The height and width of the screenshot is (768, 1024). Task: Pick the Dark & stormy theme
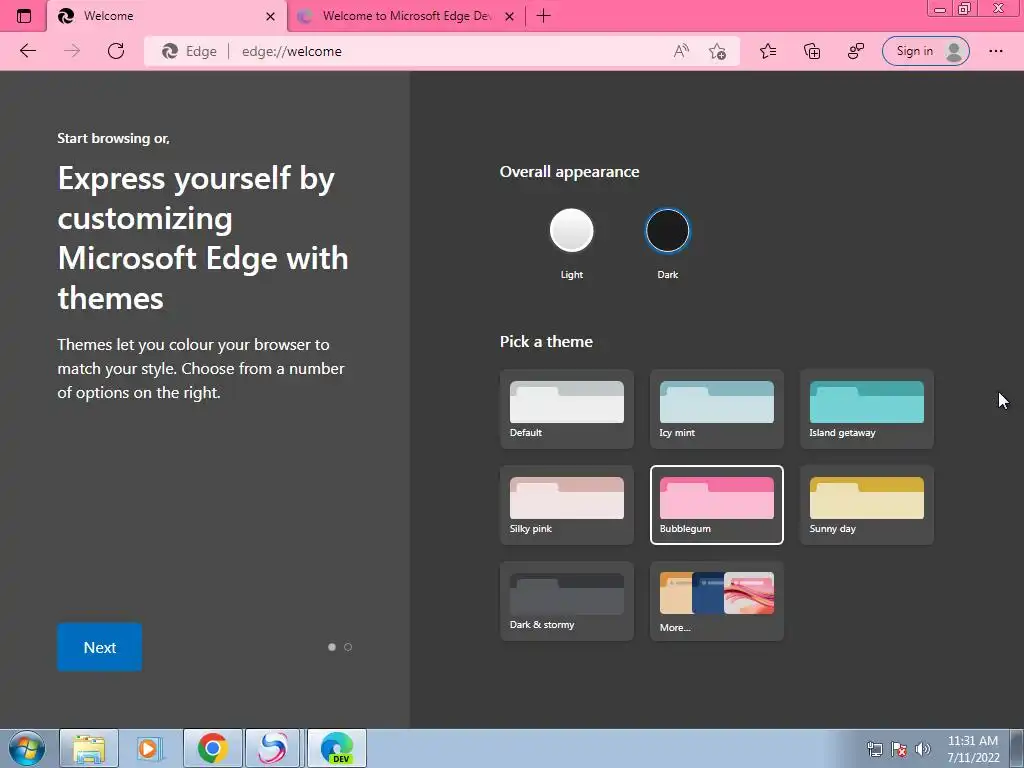(x=567, y=601)
